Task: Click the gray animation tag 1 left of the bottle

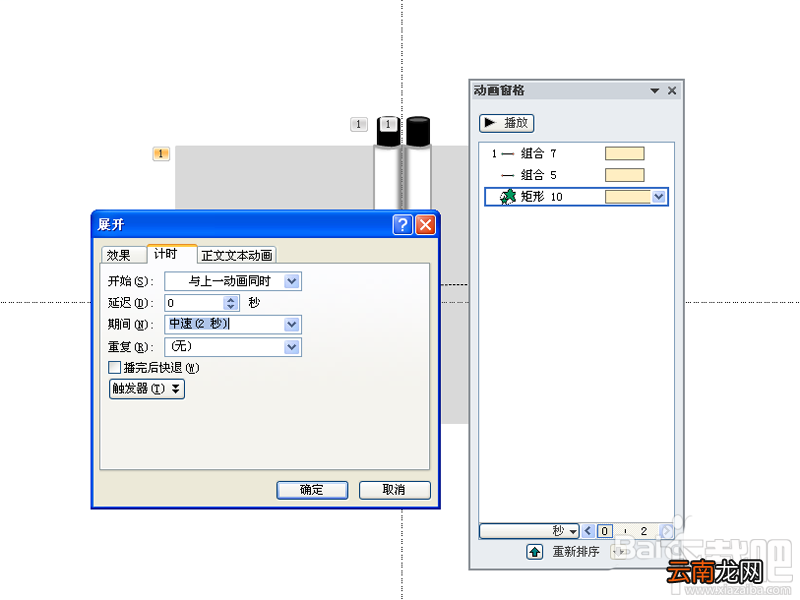Action: pyautogui.click(x=359, y=124)
